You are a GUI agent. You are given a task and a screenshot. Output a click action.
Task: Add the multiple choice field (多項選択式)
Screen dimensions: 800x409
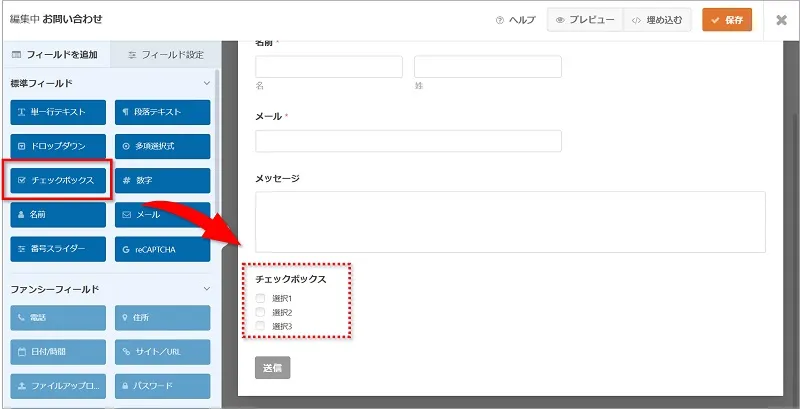tap(162, 146)
